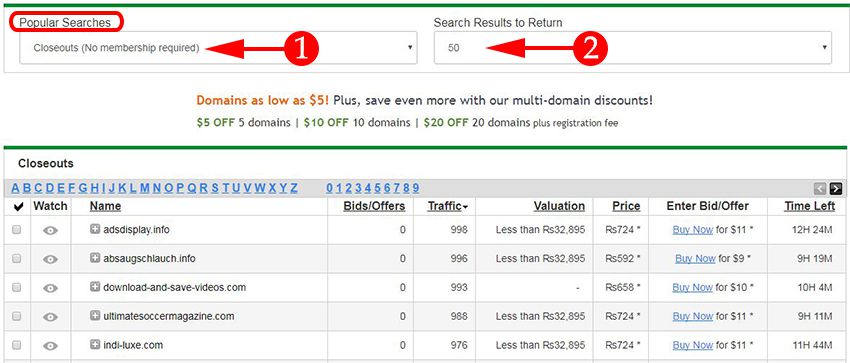Filter domains by letter C
This screenshot has width=850, height=363.
tap(38, 189)
